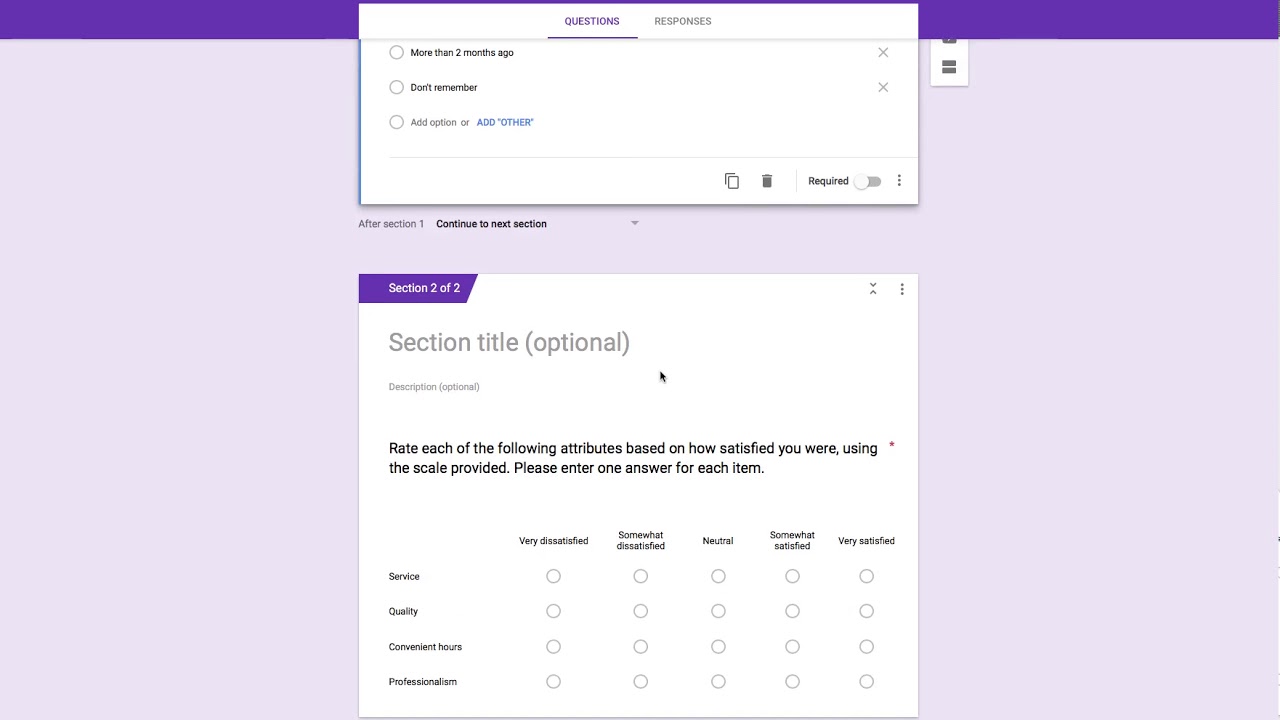Click the 'Very dissatisfied' column header
Viewport: 1280px width, 720px height.
553,541
